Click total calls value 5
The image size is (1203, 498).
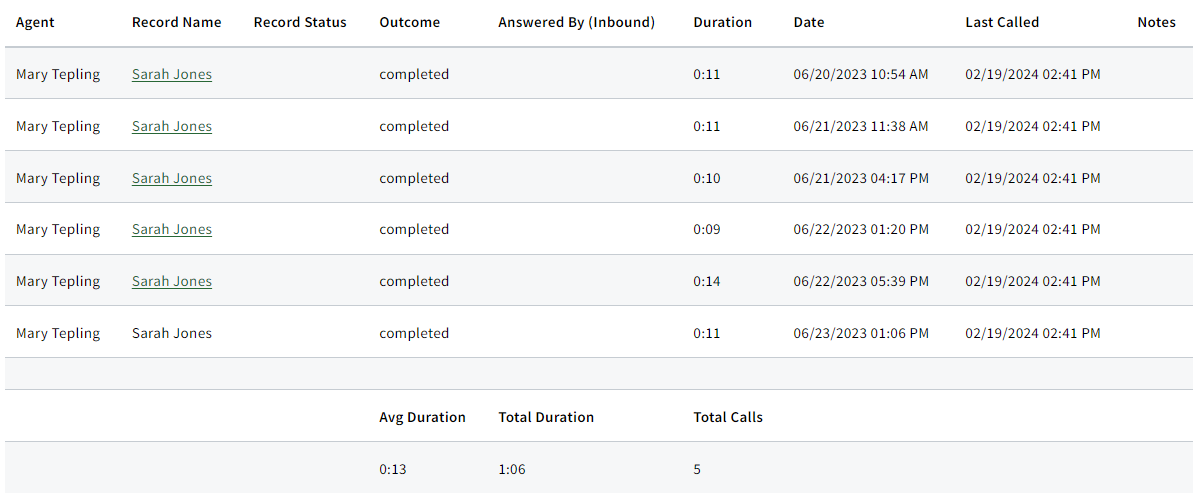click(697, 469)
